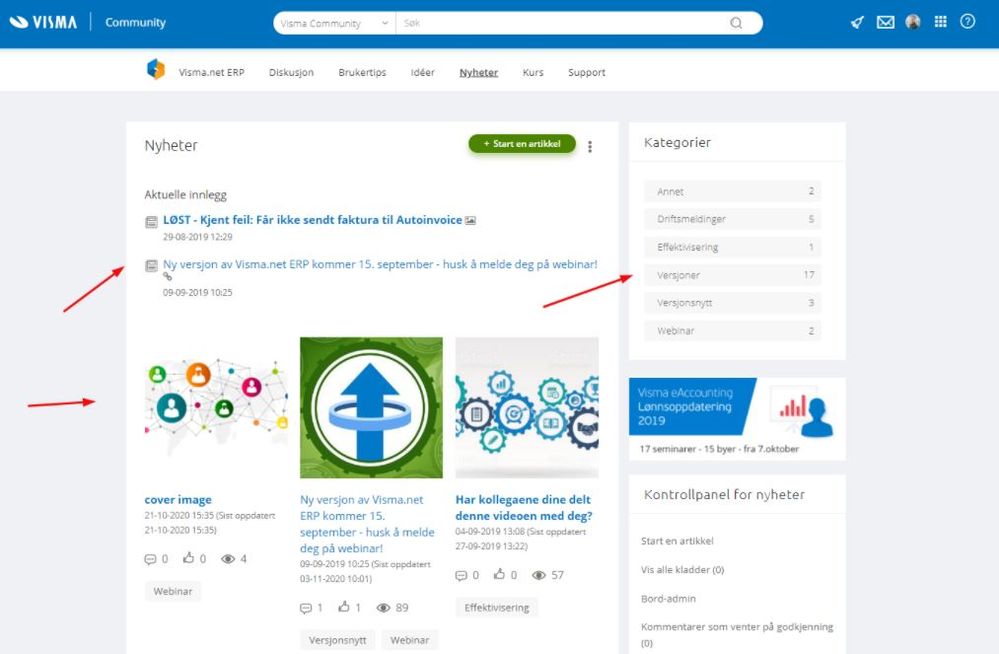Click Webinar tag next to Versjonsnytt
This screenshot has height=654, width=999.
(x=410, y=640)
